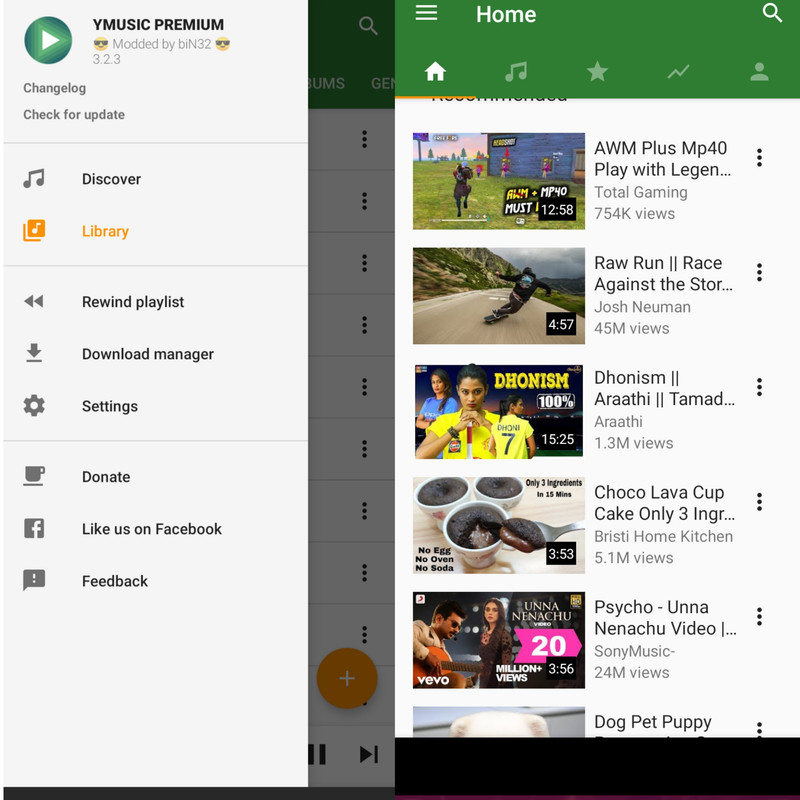Screen dimensions: 800x800
Task: Open Dog Pet Puppy video title
Action: pos(653,722)
